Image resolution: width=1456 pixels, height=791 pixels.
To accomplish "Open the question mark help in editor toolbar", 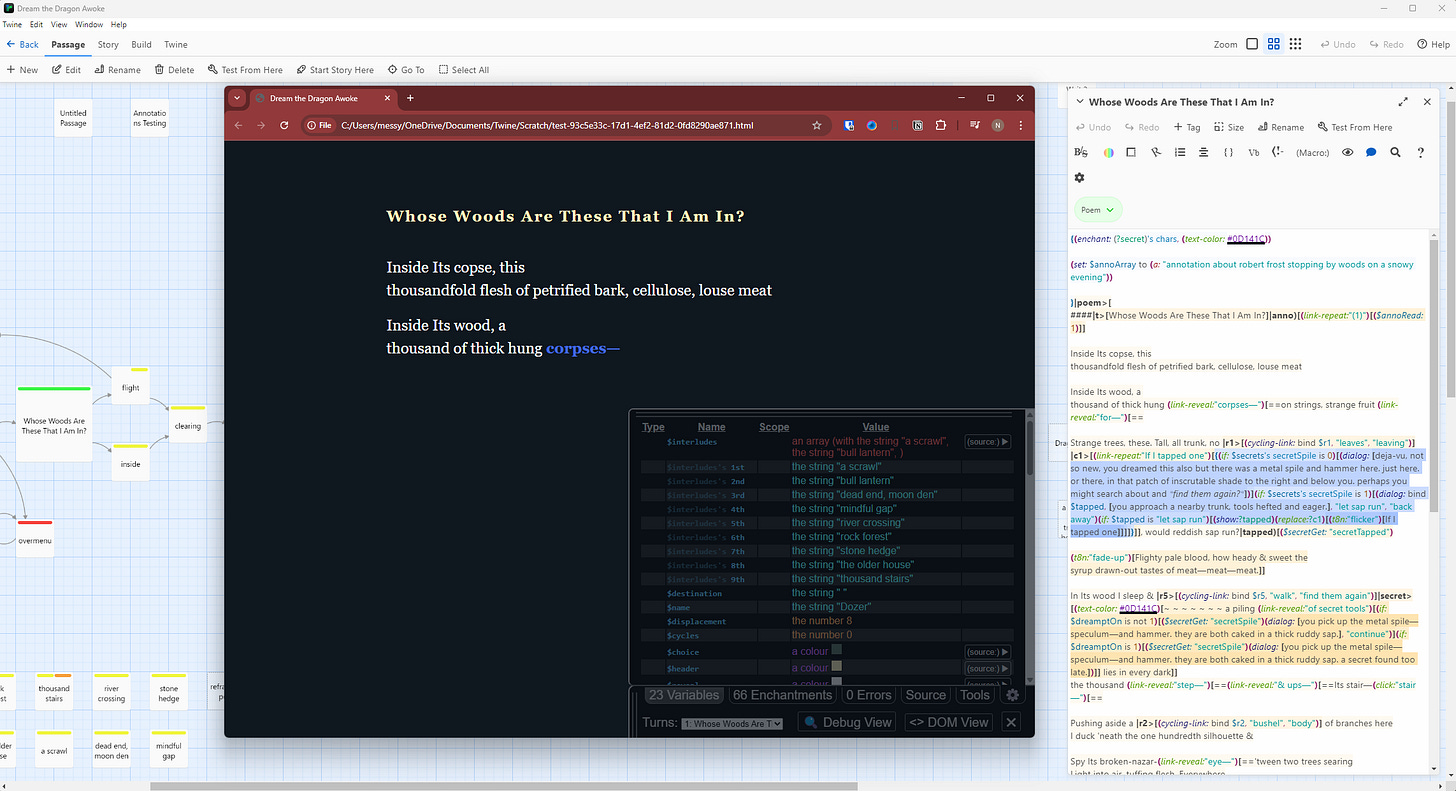I will tap(1421, 153).
